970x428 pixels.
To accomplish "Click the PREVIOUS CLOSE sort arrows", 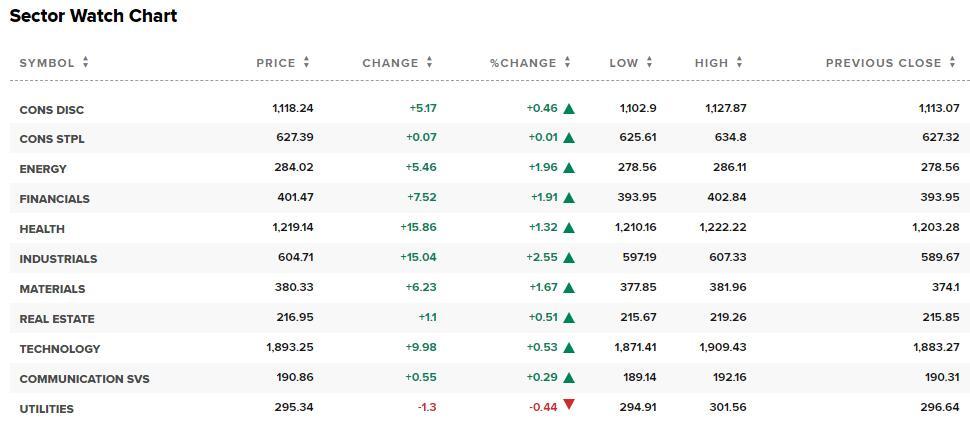I will (x=953, y=62).
